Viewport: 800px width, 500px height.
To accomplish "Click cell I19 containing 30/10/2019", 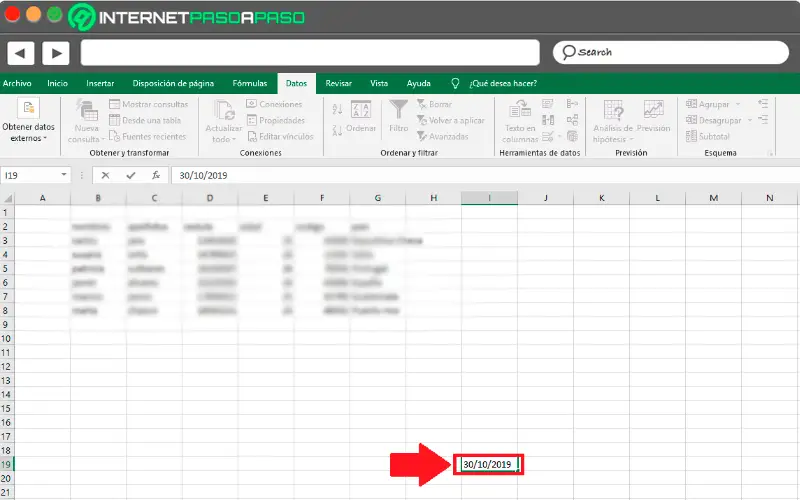I will 489,464.
